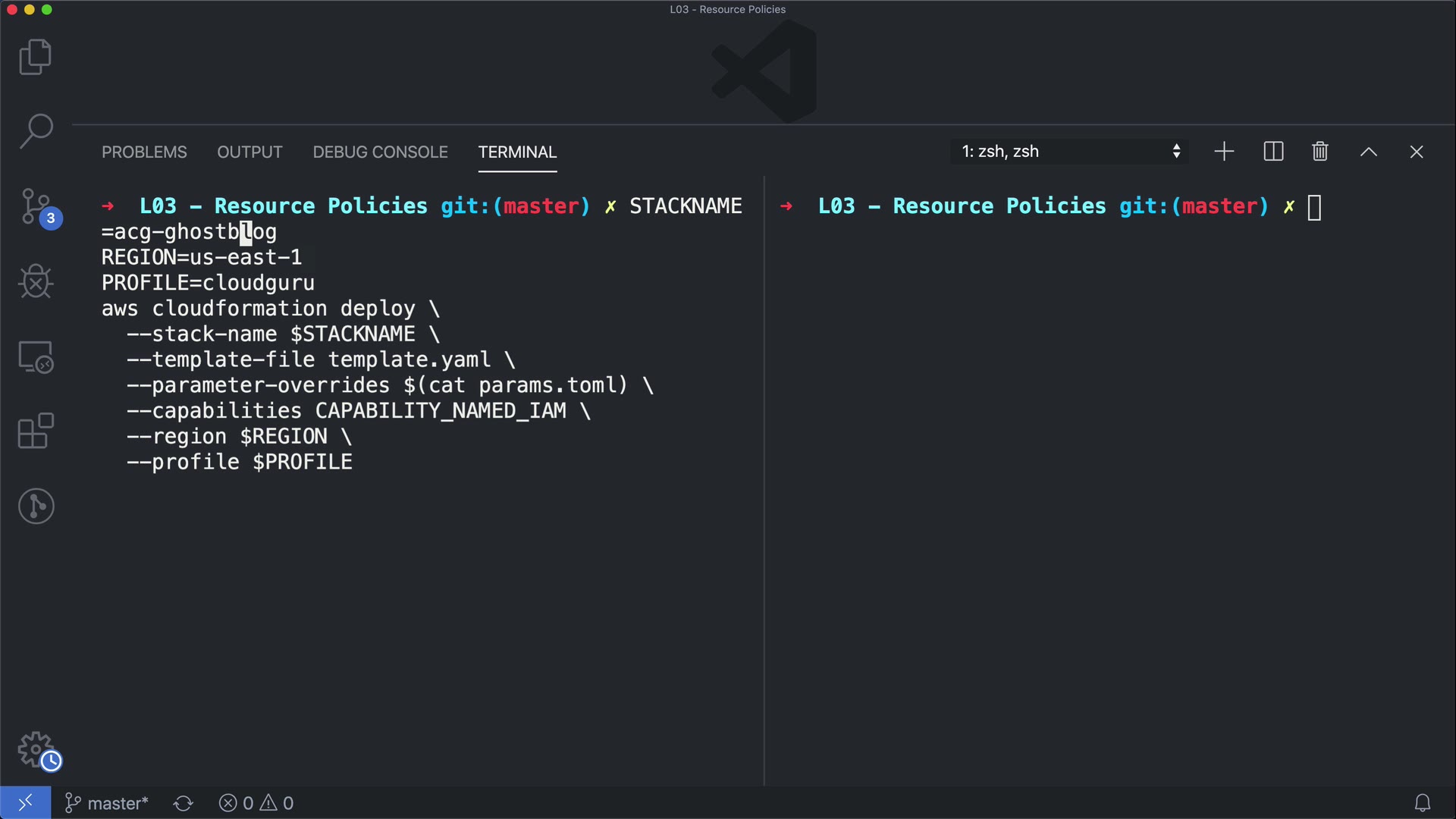Synchronize changes via status bar sync icon
Viewport: 1456px width, 819px height.
point(183,803)
